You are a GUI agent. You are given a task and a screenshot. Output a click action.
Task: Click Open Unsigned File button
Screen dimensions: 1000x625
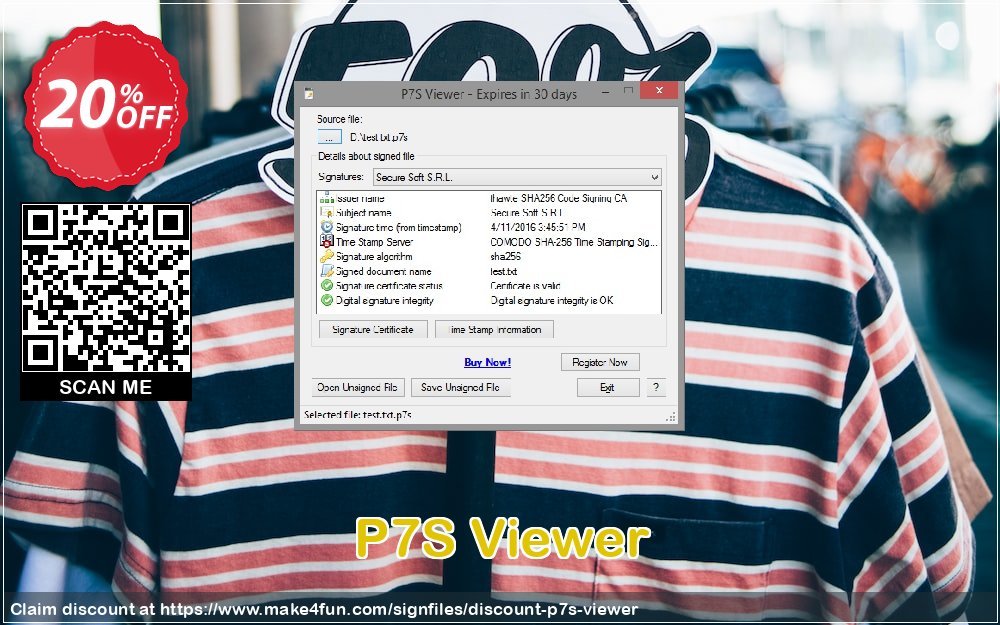[357, 387]
